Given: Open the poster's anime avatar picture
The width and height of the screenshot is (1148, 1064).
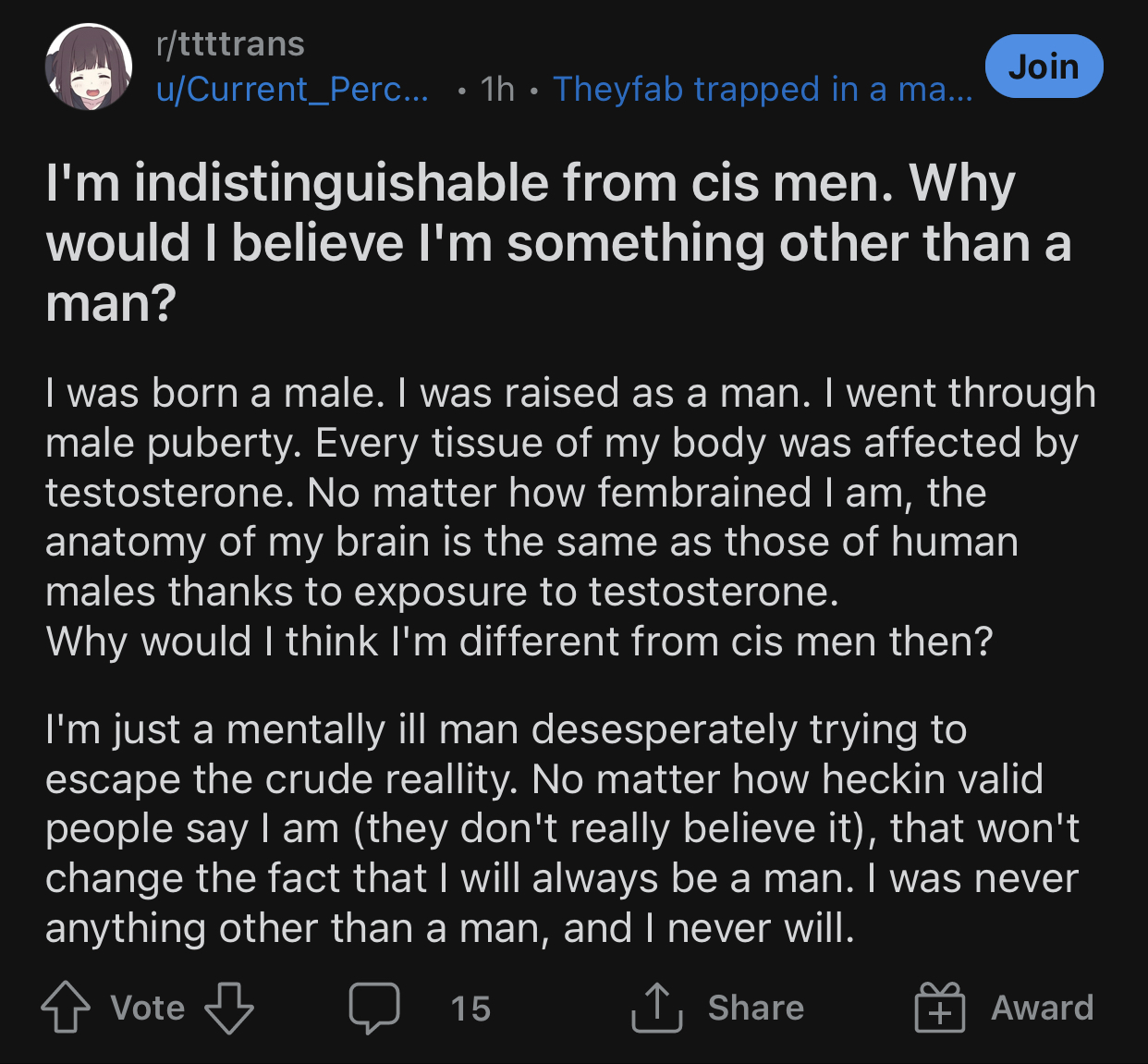Looking at the screenshot, I should tap(89, 67).
